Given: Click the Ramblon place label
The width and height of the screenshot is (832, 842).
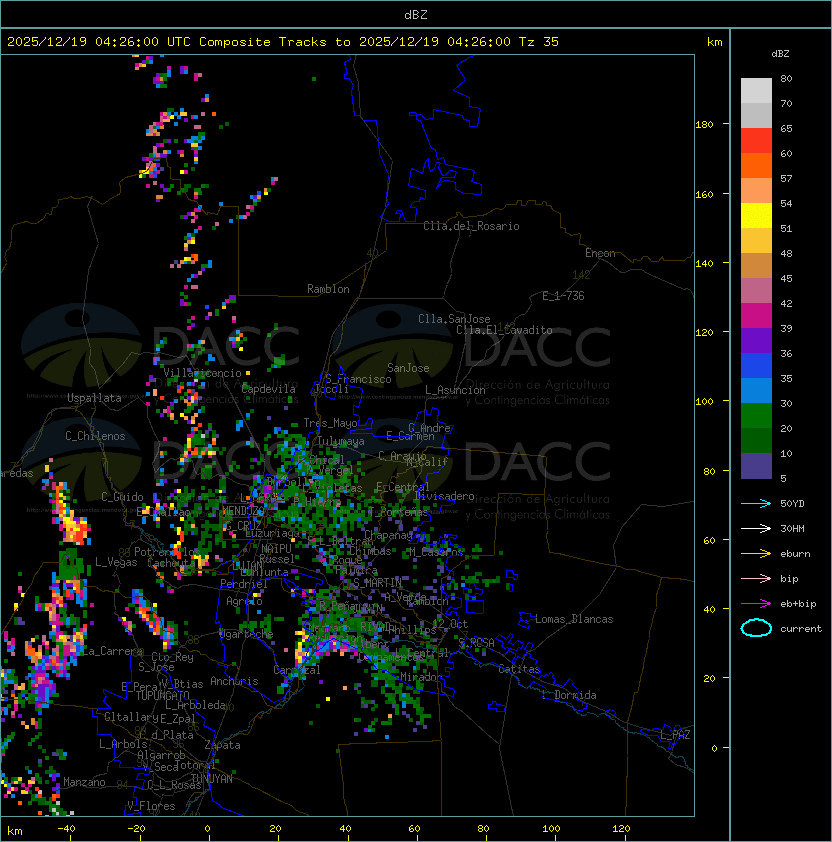Looking at the screenshot, I should coord(328,289).
